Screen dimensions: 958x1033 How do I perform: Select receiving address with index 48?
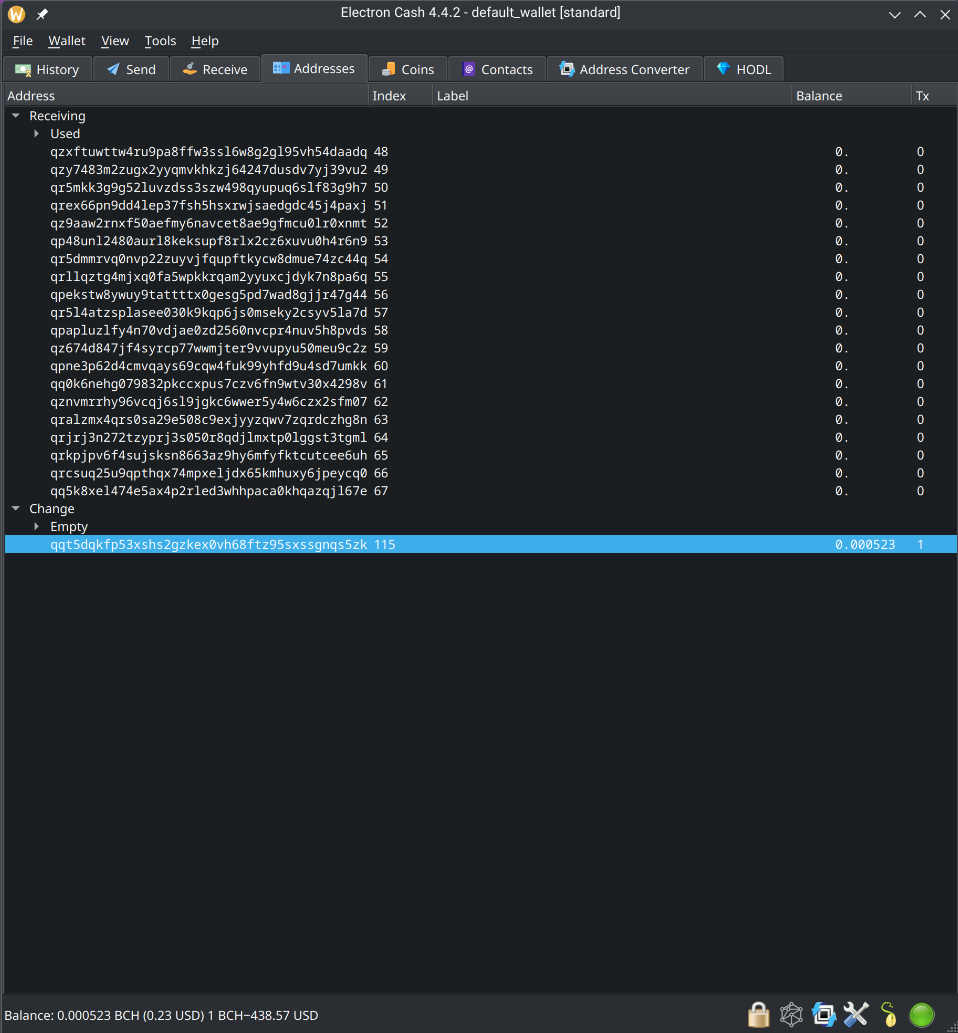tap(480, 152)
